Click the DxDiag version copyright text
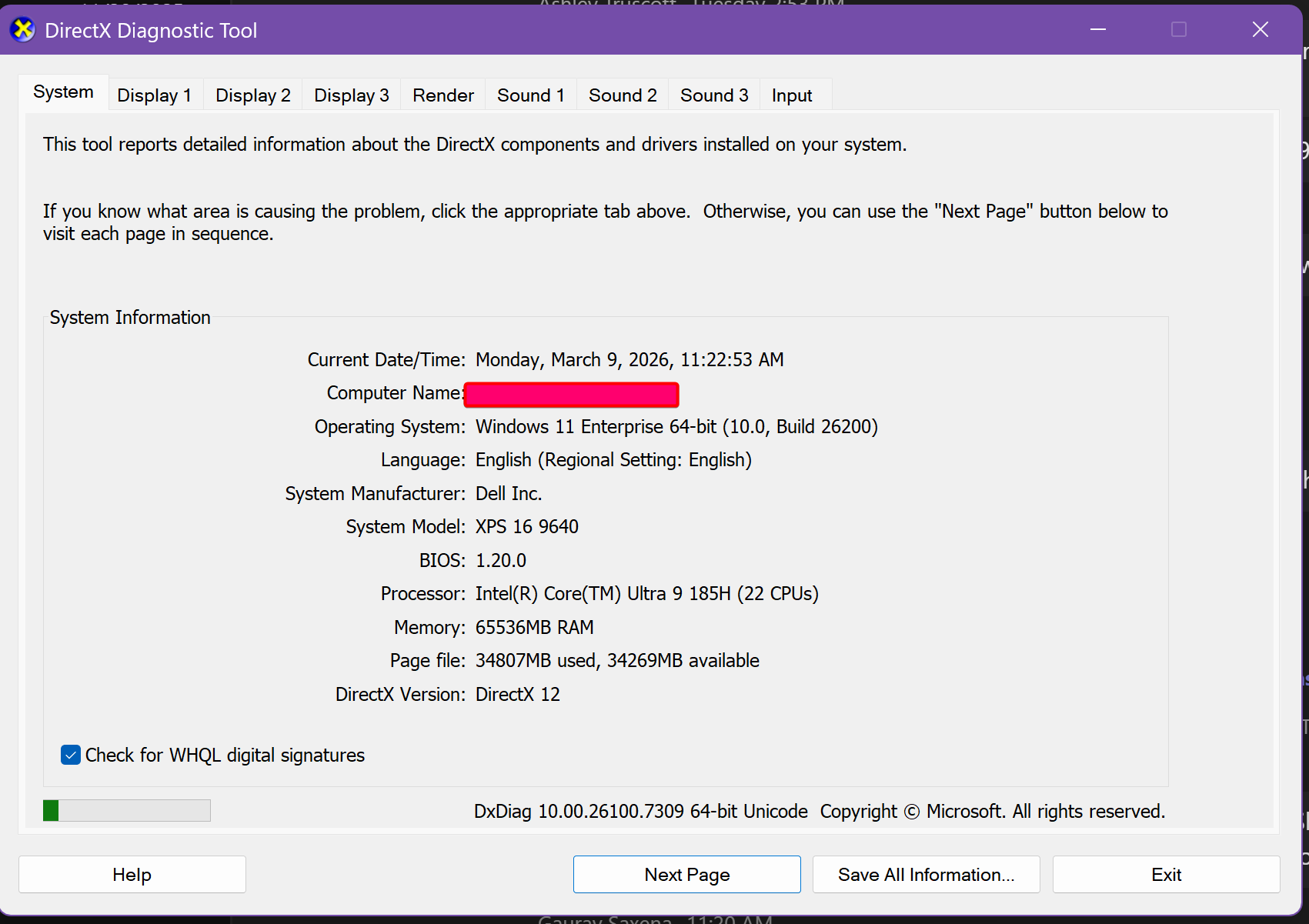1309x924 pixels. (820, 812)
